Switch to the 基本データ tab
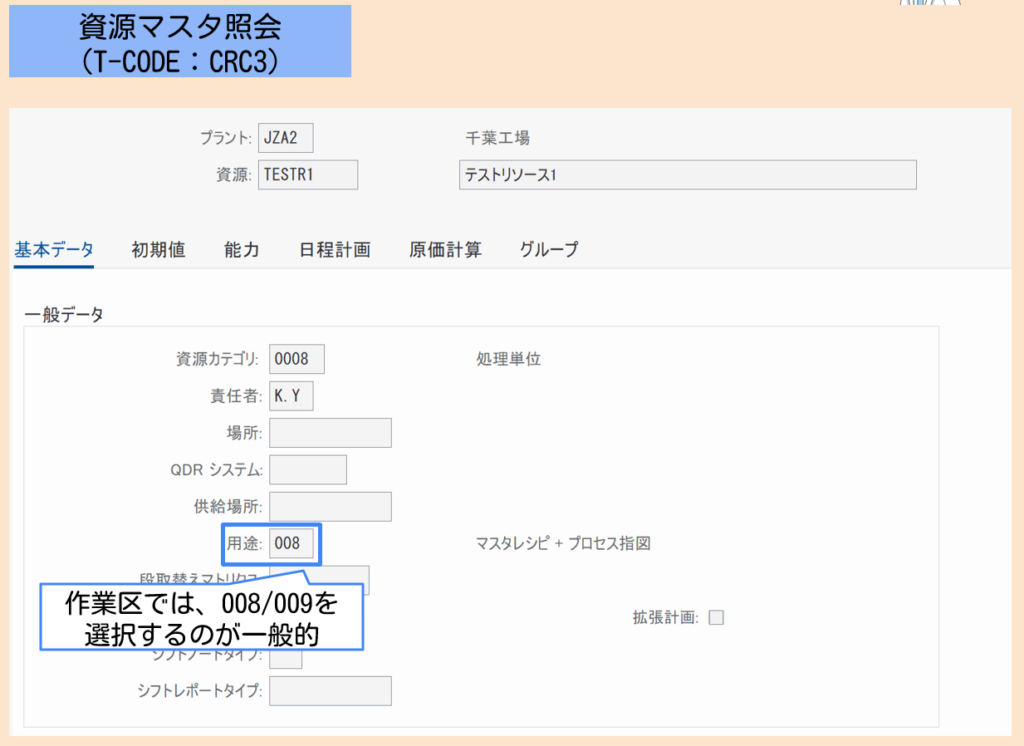The width and height of the screenshot is (1024, 746). 54,250
